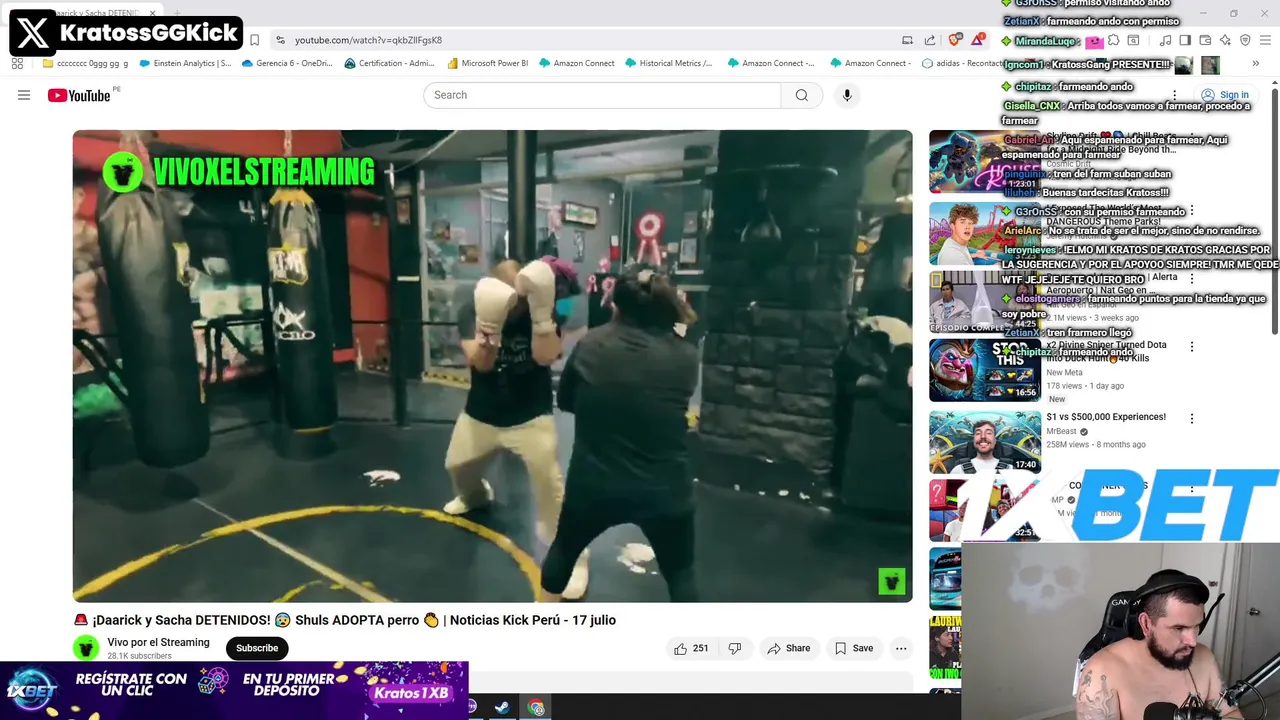Open the Brave Shields lion icon
The image size is (1280, 720).
(955, 40)
